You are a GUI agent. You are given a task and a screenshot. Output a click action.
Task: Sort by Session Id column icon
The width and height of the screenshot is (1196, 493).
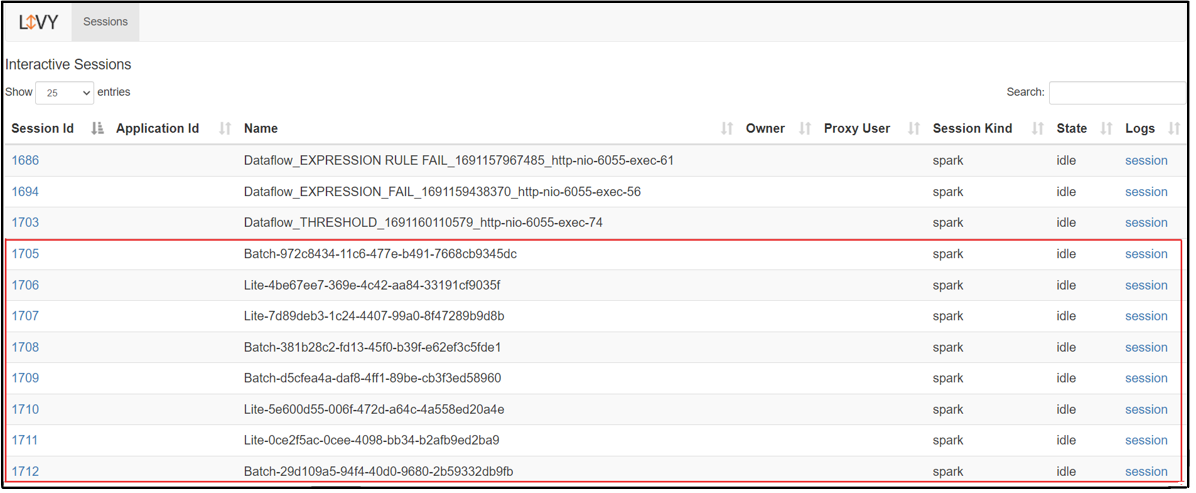(97, 128)
